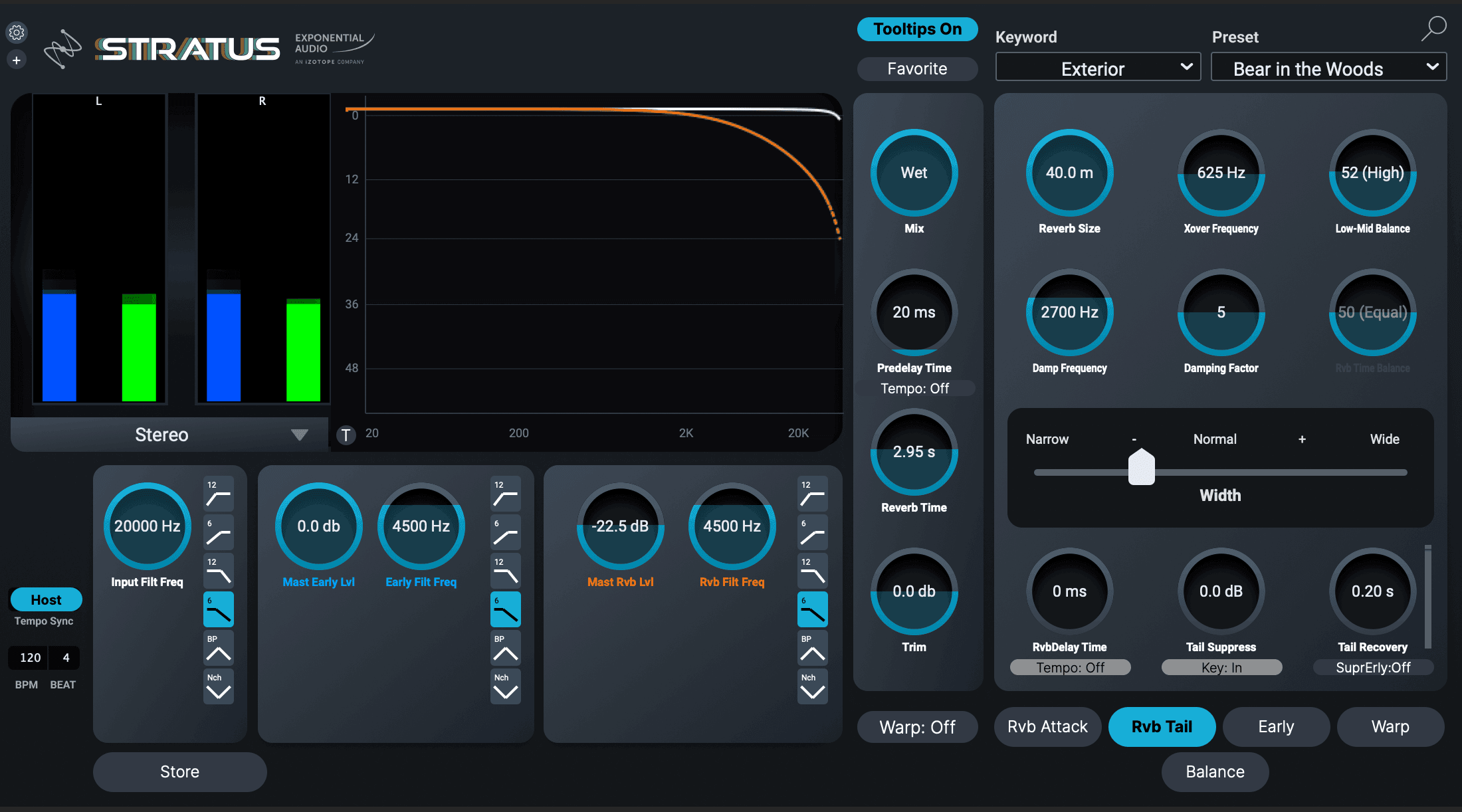Toggle Key: In under Tail Suppress
The height and width of the screenshot is (812, 1462).
pos(1221,667)
